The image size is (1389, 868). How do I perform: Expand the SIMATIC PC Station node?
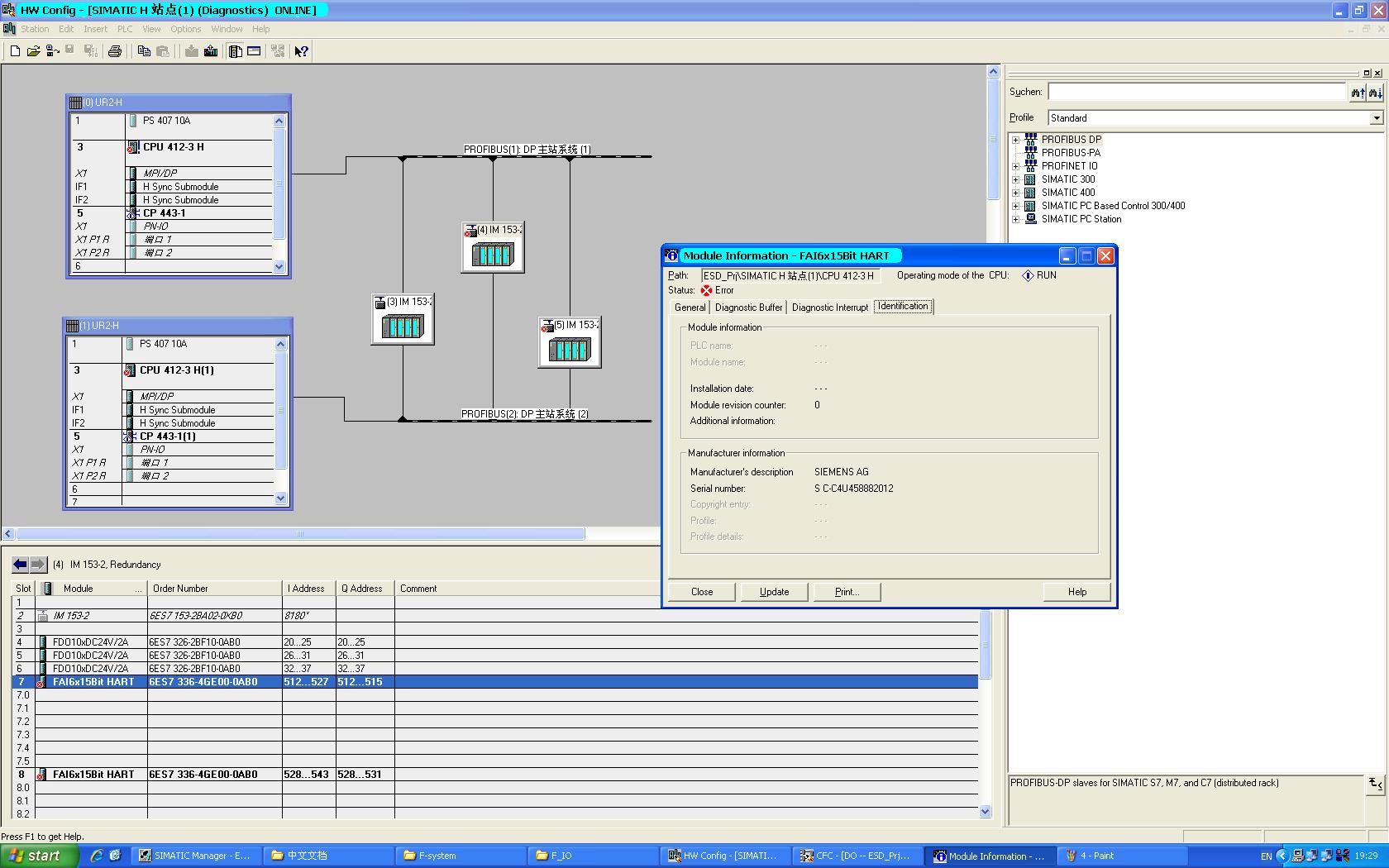1016,219
